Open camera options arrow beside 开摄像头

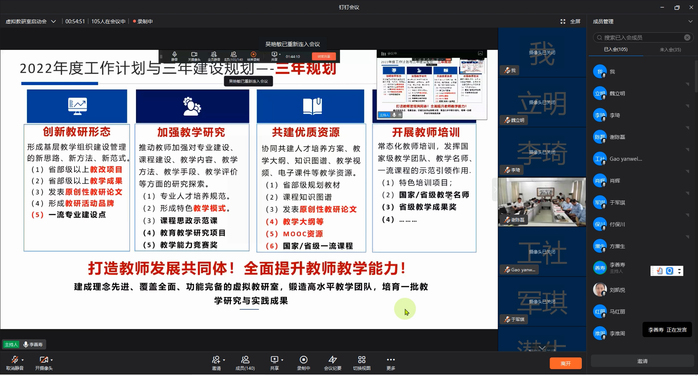[52, 360]
